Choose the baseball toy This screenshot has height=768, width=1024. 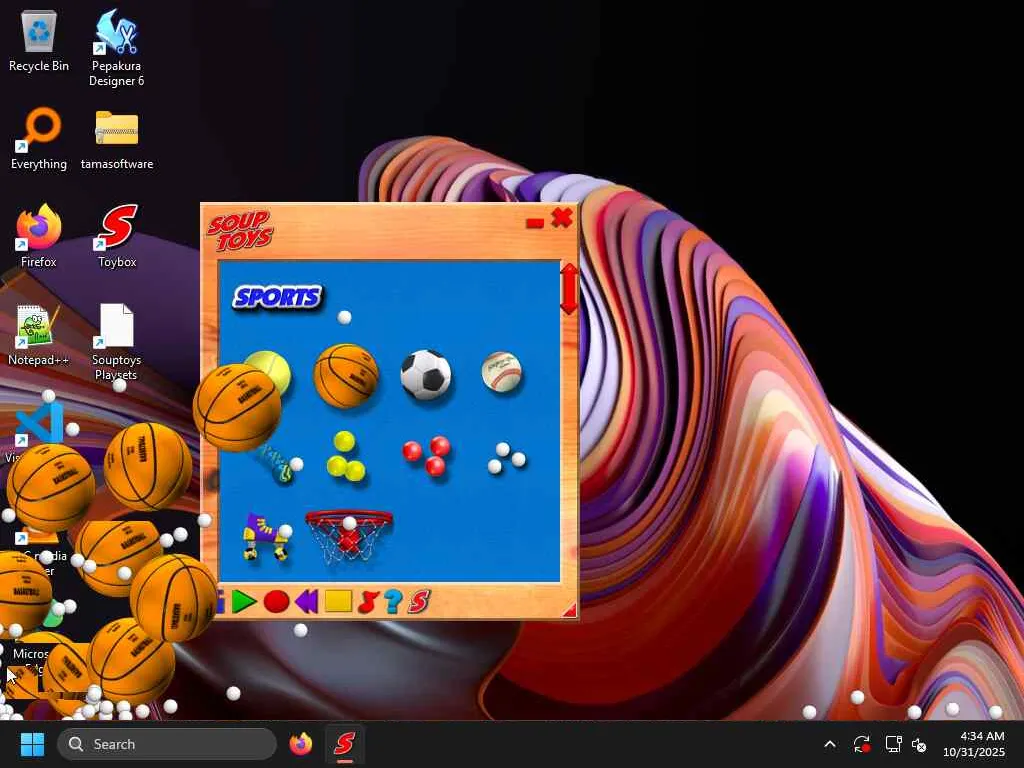point(502,372)
